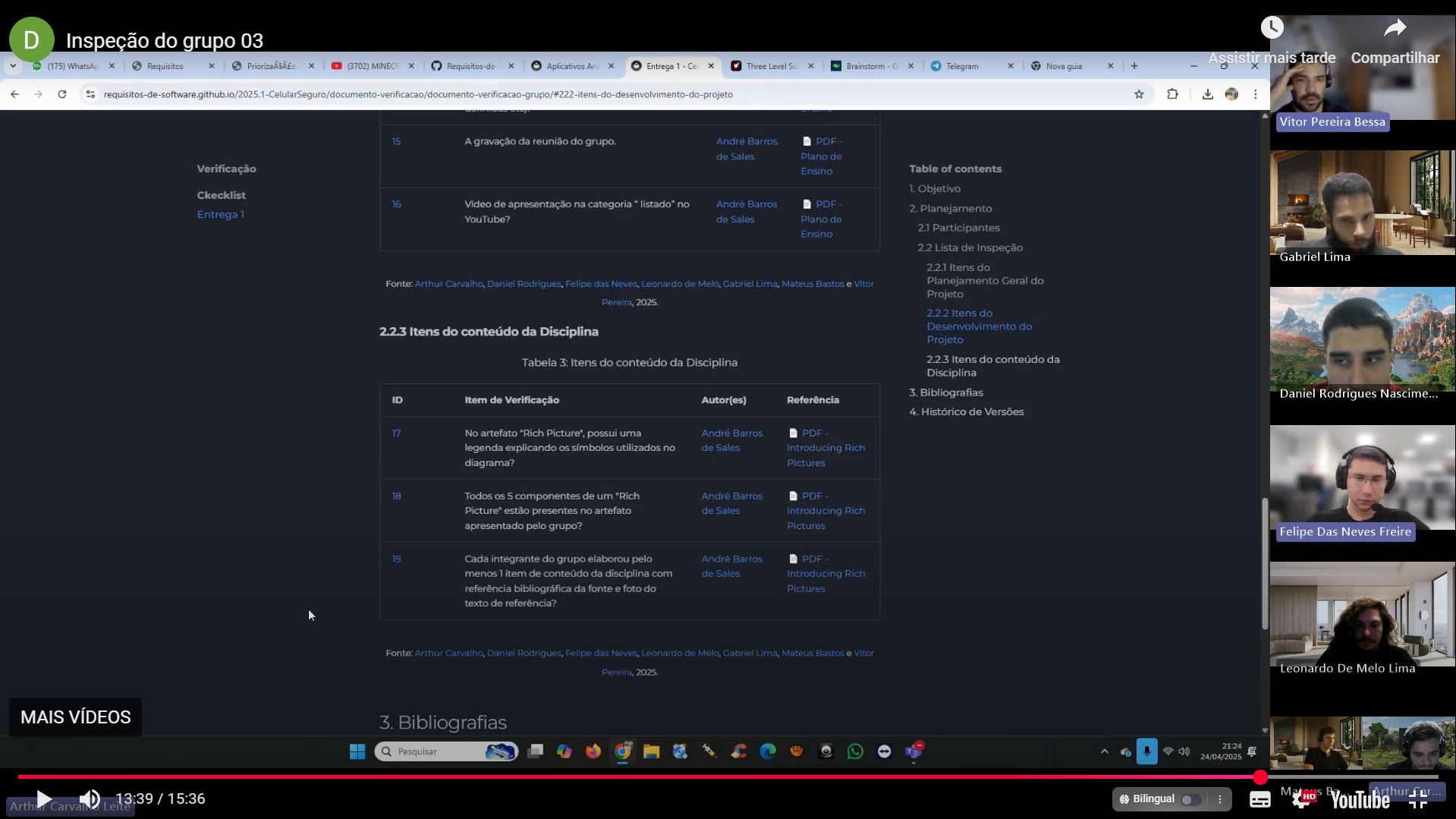Click author André Barros de Sales on row 15
Viewport: 1456px width, 819px height.
(x=747, y=149)
